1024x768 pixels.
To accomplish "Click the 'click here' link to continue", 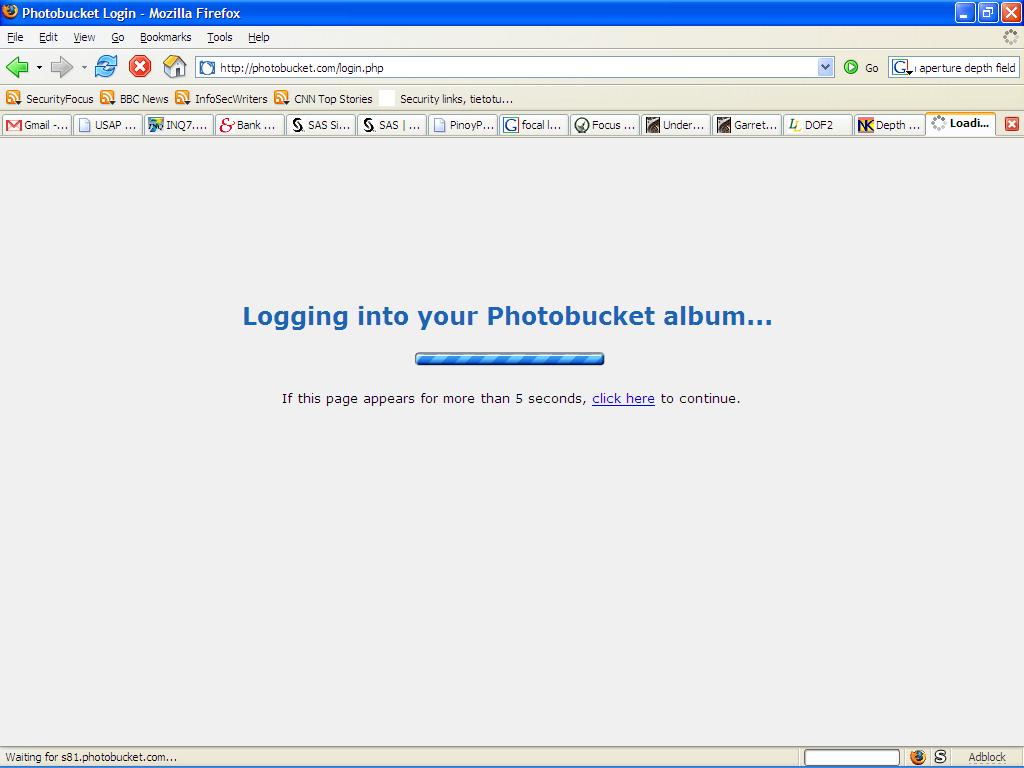I will coord(623,398).
